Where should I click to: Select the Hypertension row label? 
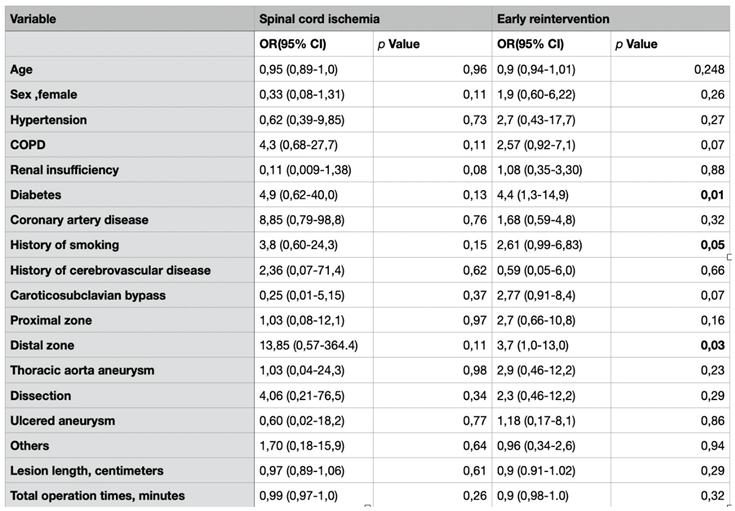click(48, 120)
